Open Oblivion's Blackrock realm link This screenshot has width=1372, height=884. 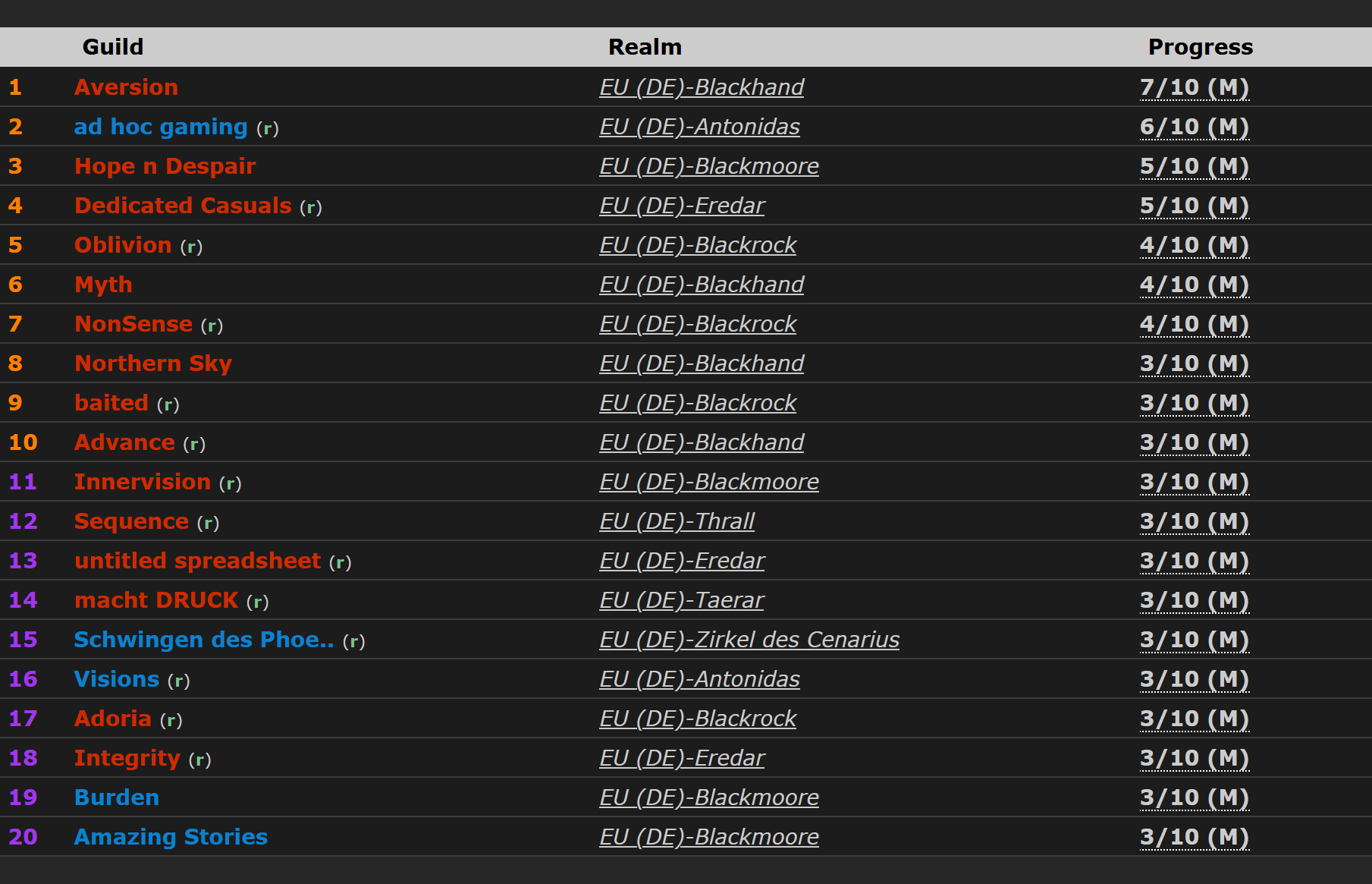698,245
